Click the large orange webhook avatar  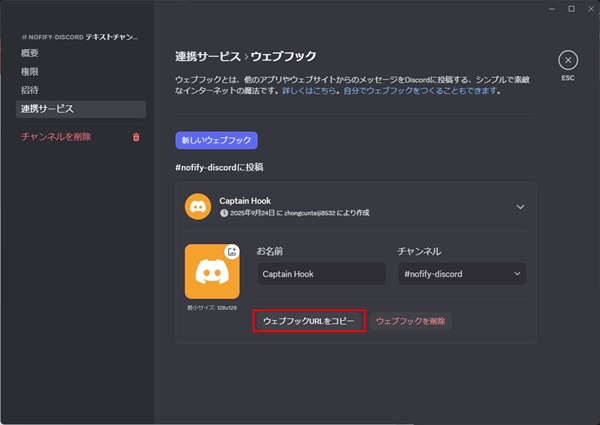[212, 272]
